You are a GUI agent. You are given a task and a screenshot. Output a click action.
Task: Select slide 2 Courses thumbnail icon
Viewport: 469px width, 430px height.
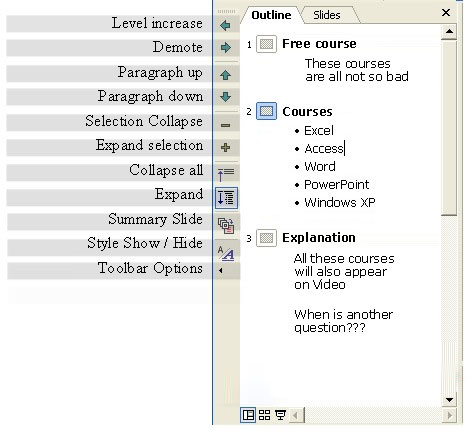coord(266,111)
